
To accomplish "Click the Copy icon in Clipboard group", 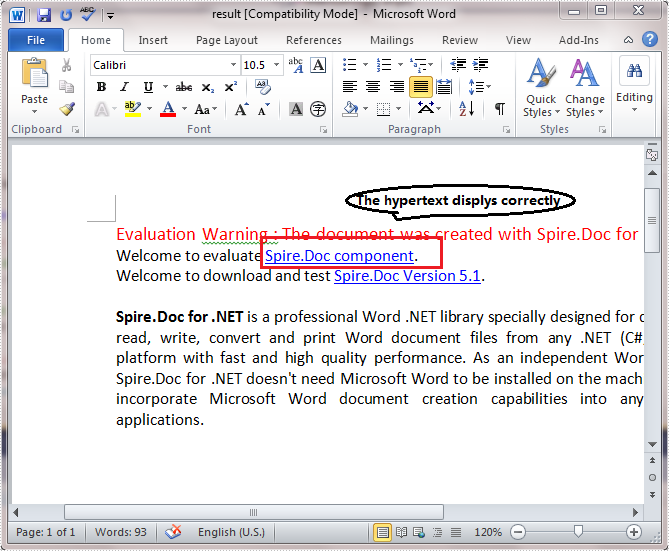I will pyautogui.click(x=67, y=87).
